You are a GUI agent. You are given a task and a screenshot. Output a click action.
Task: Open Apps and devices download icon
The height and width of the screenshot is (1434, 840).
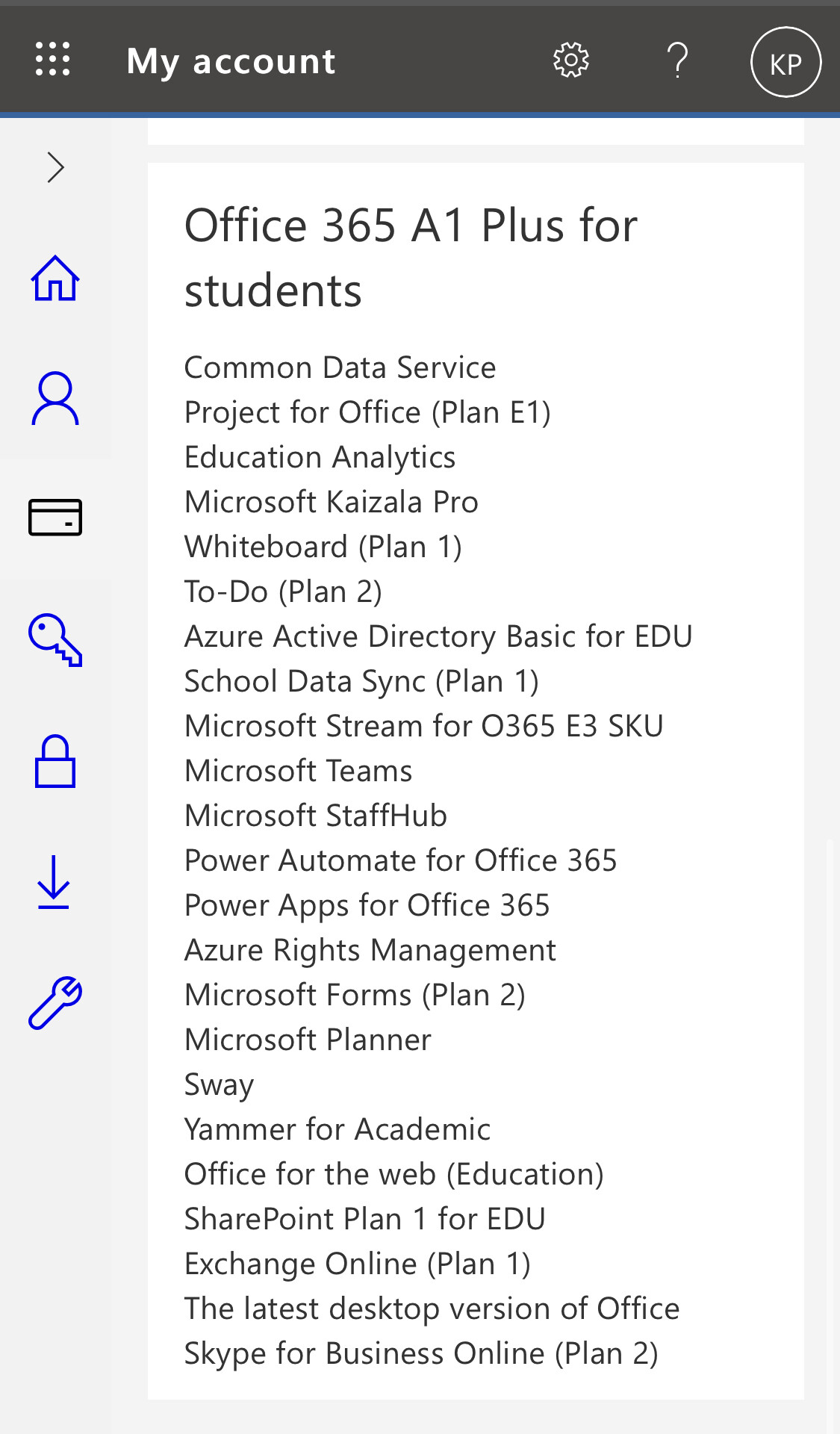tap(54, 883)
